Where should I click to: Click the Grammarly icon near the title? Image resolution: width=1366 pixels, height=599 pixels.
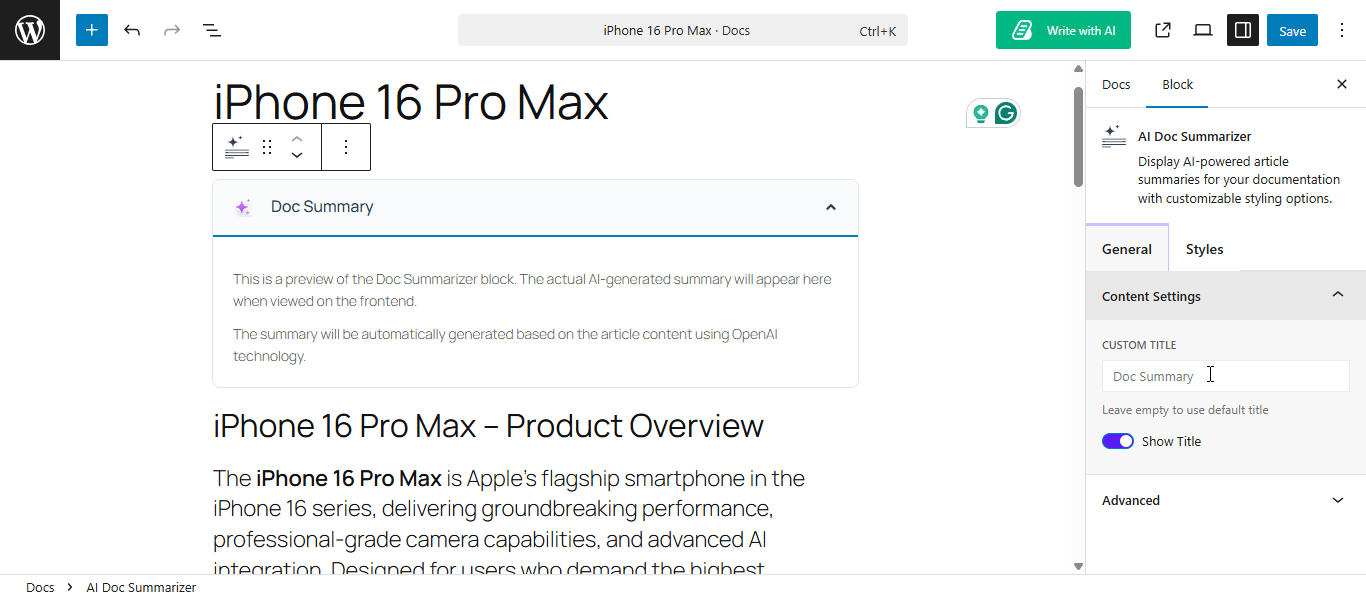[x=1006, y=113]
